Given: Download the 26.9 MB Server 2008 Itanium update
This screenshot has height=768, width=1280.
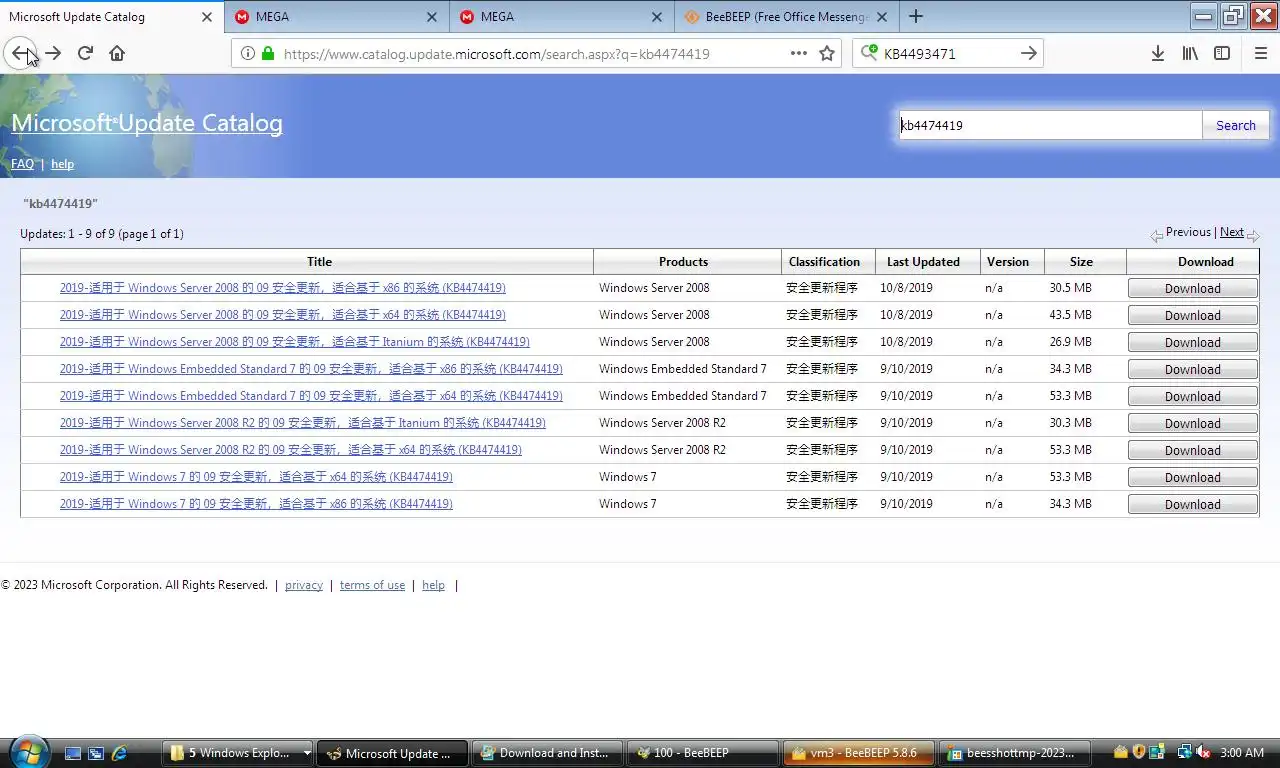Looking at the screenshot, I should pyautogui.click(x=1192, y=342).
